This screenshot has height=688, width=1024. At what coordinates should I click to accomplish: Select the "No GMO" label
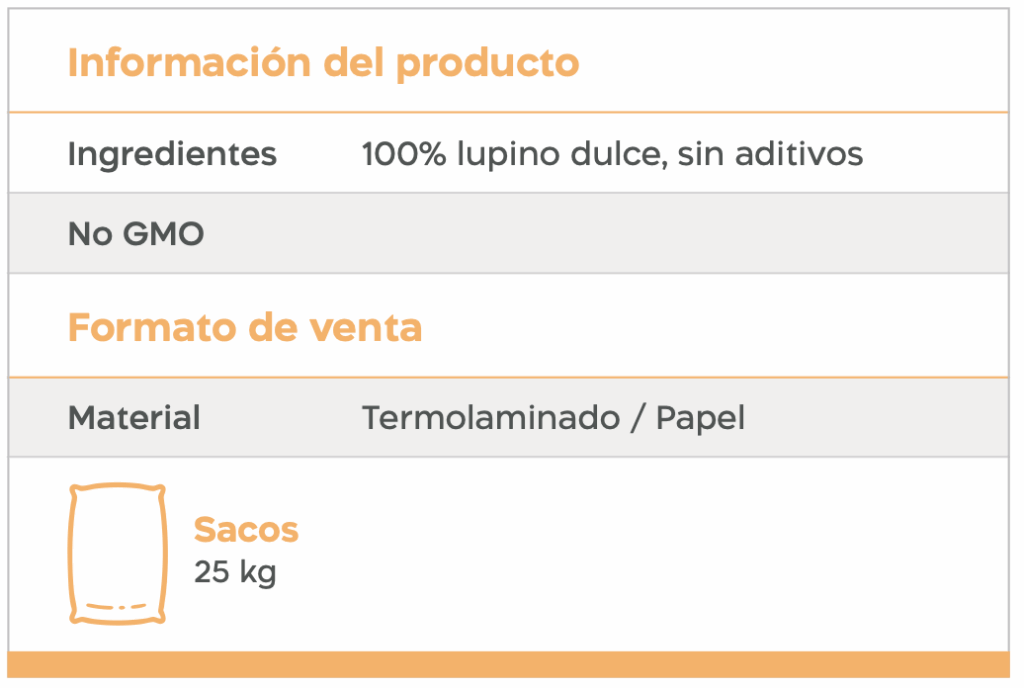136,234
